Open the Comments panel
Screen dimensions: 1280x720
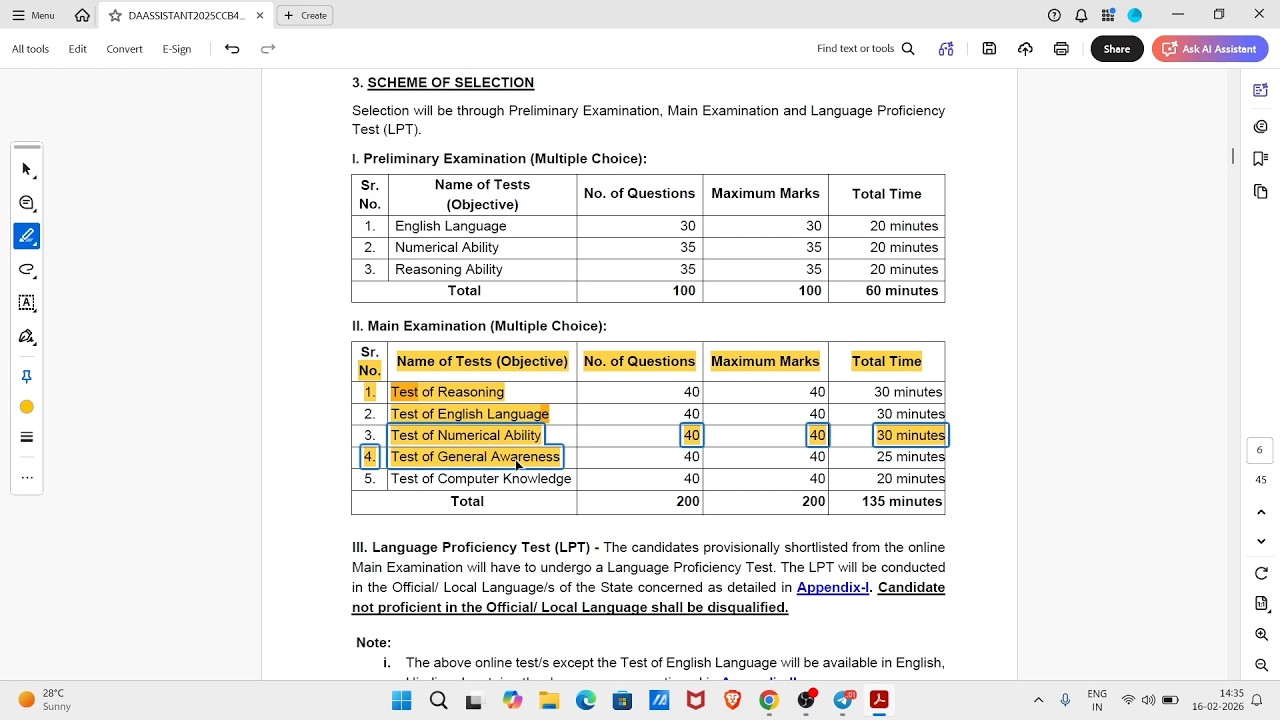(1261, 126)
